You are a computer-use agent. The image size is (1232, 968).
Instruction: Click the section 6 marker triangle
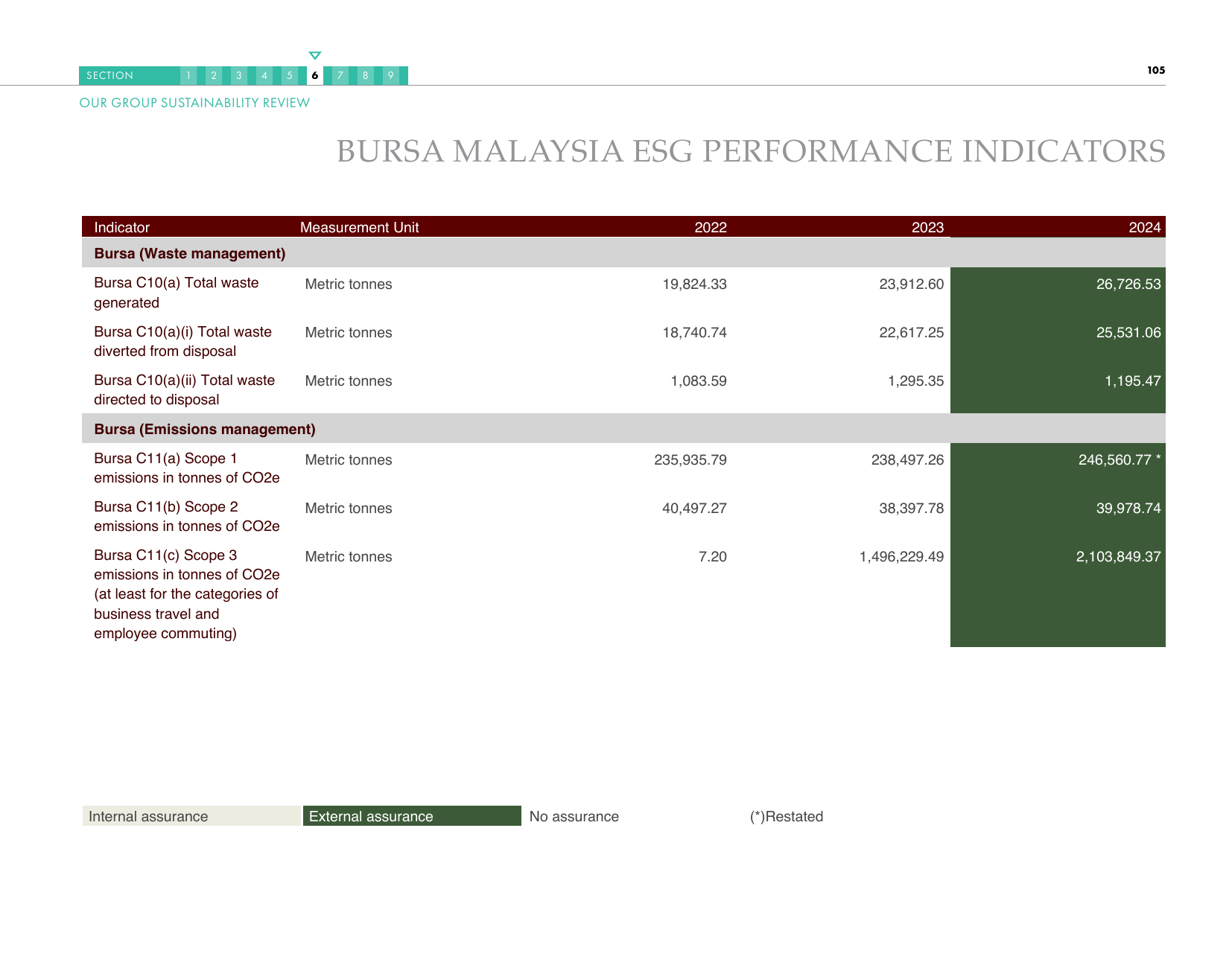[315, 56]
